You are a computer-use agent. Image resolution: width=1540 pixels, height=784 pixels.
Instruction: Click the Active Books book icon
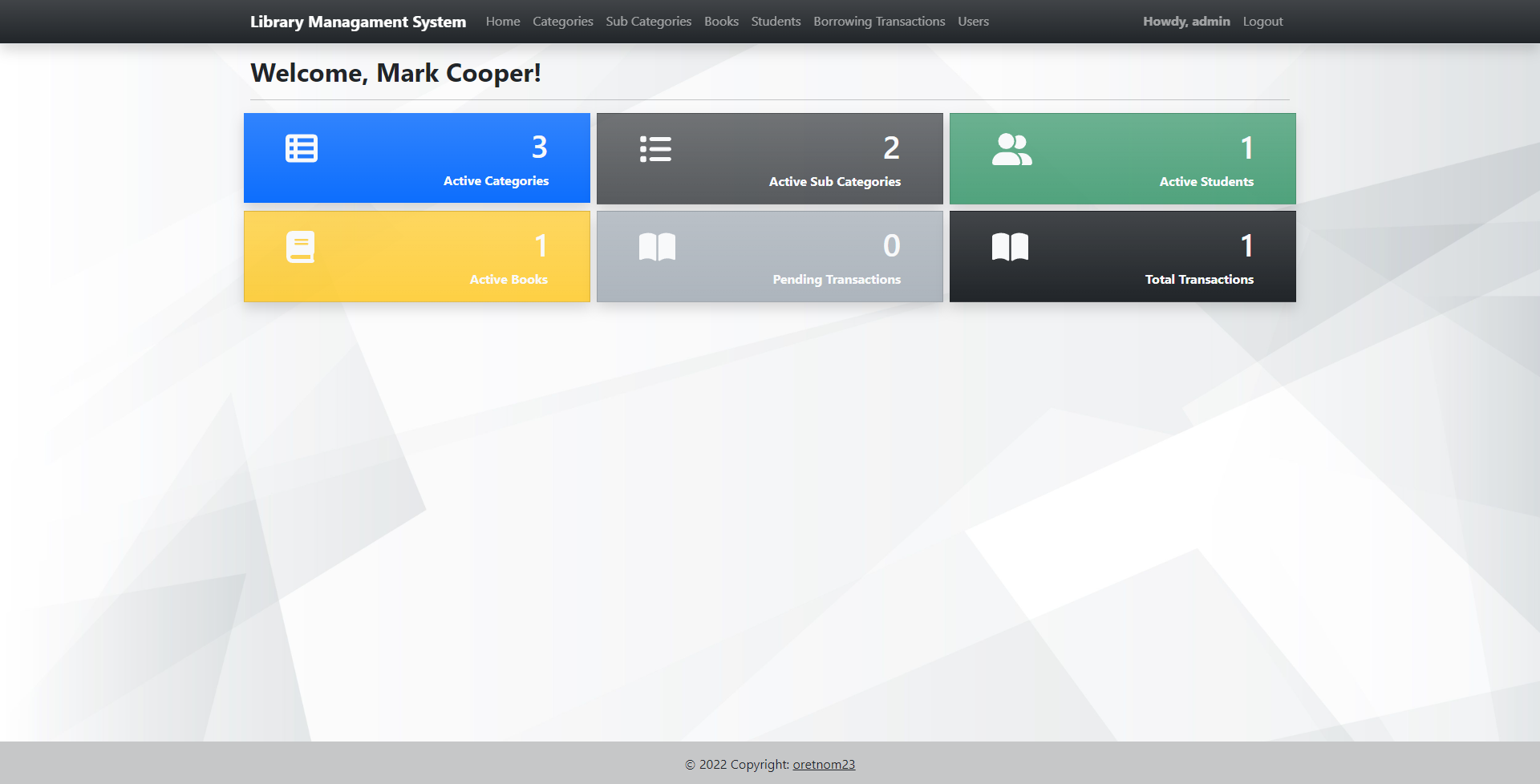301,247
